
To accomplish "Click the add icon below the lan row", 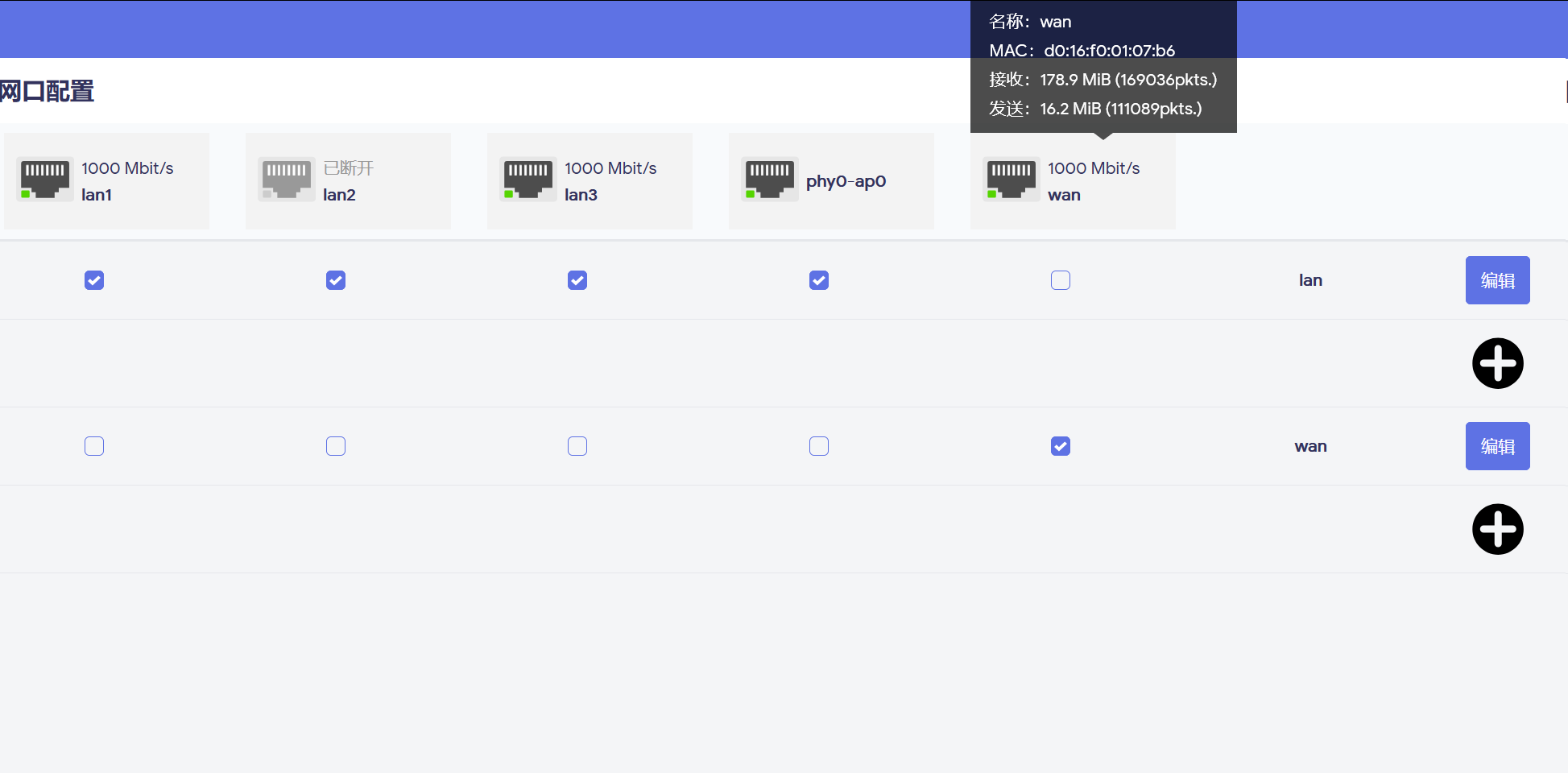I will coord(1498,363).
